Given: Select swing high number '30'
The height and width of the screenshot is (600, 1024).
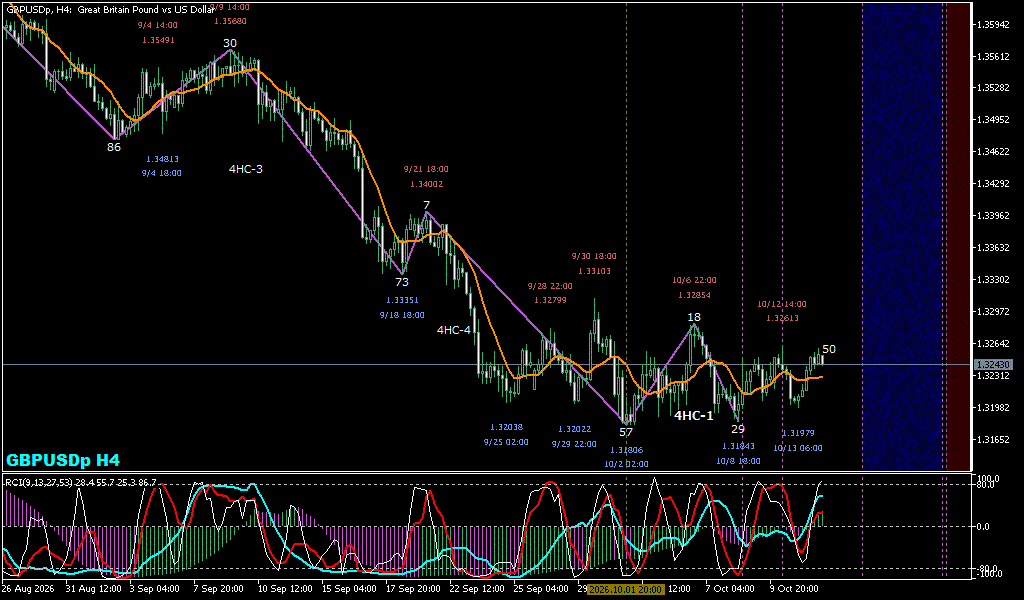Looking at the screenshot, I should point(230,43).
